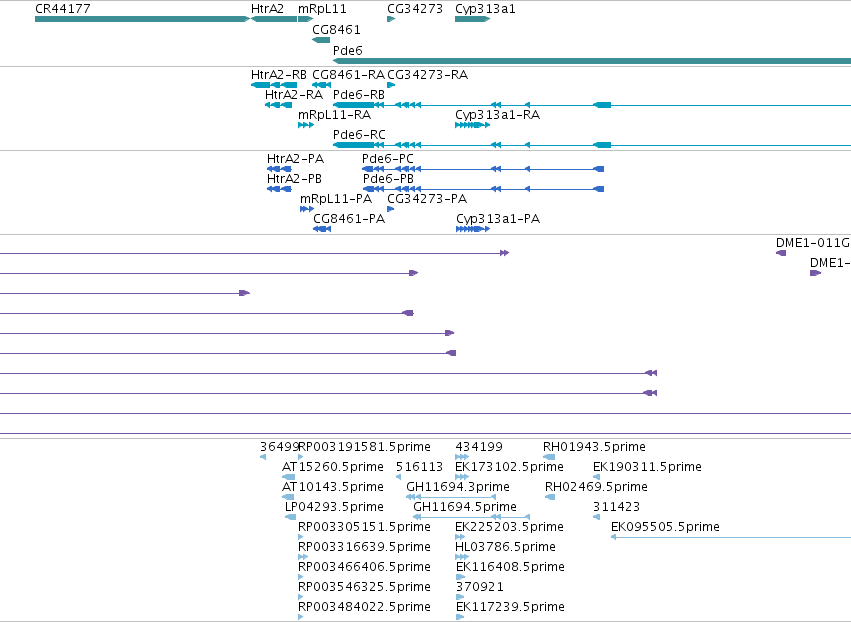Screen dimensions: 851x622
Task: Click the GH11694.5prime EST label
Action: pos(465,507)
